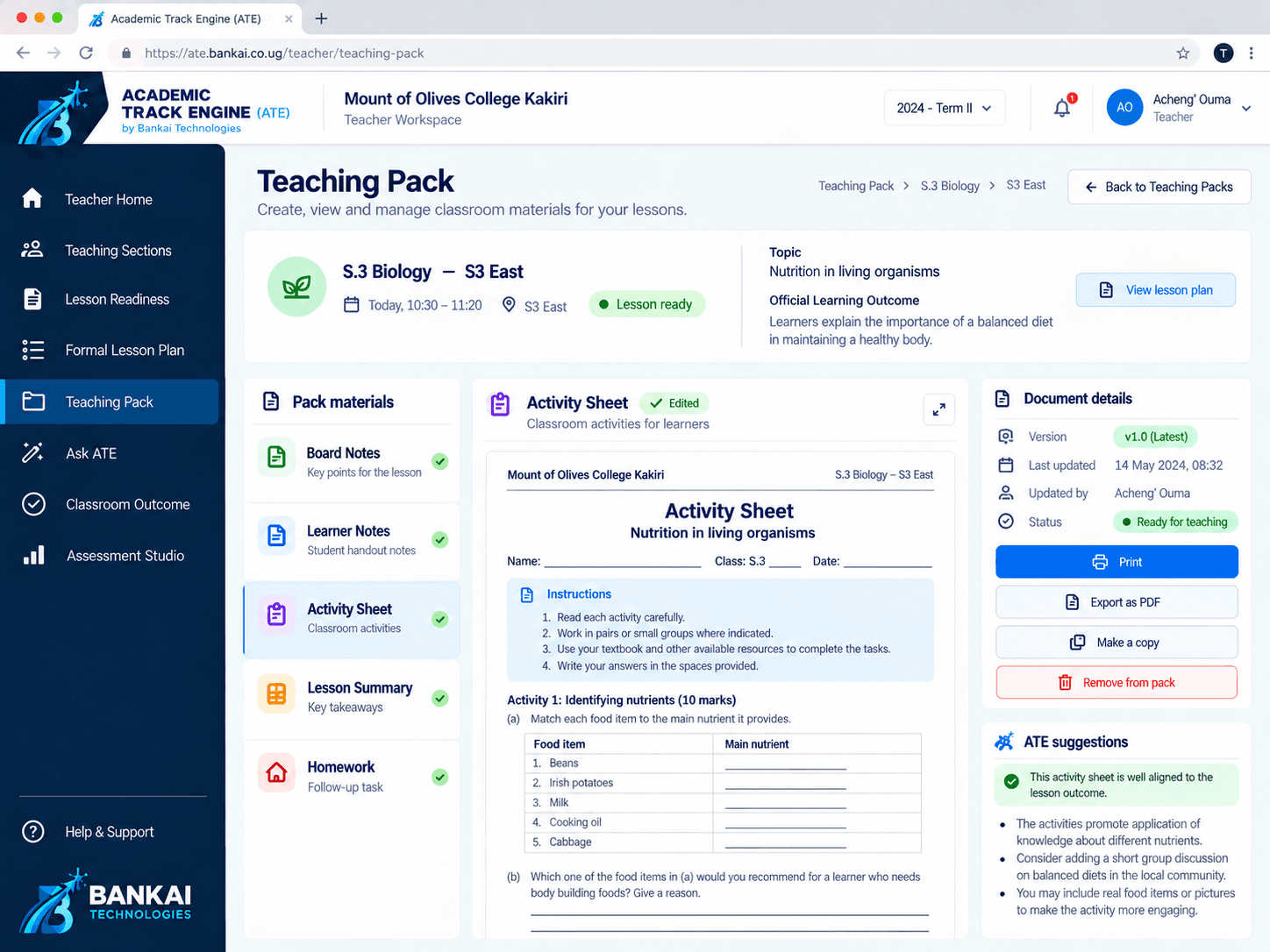
Task: Click the Learner Notes blue icon
Action: 276,535
